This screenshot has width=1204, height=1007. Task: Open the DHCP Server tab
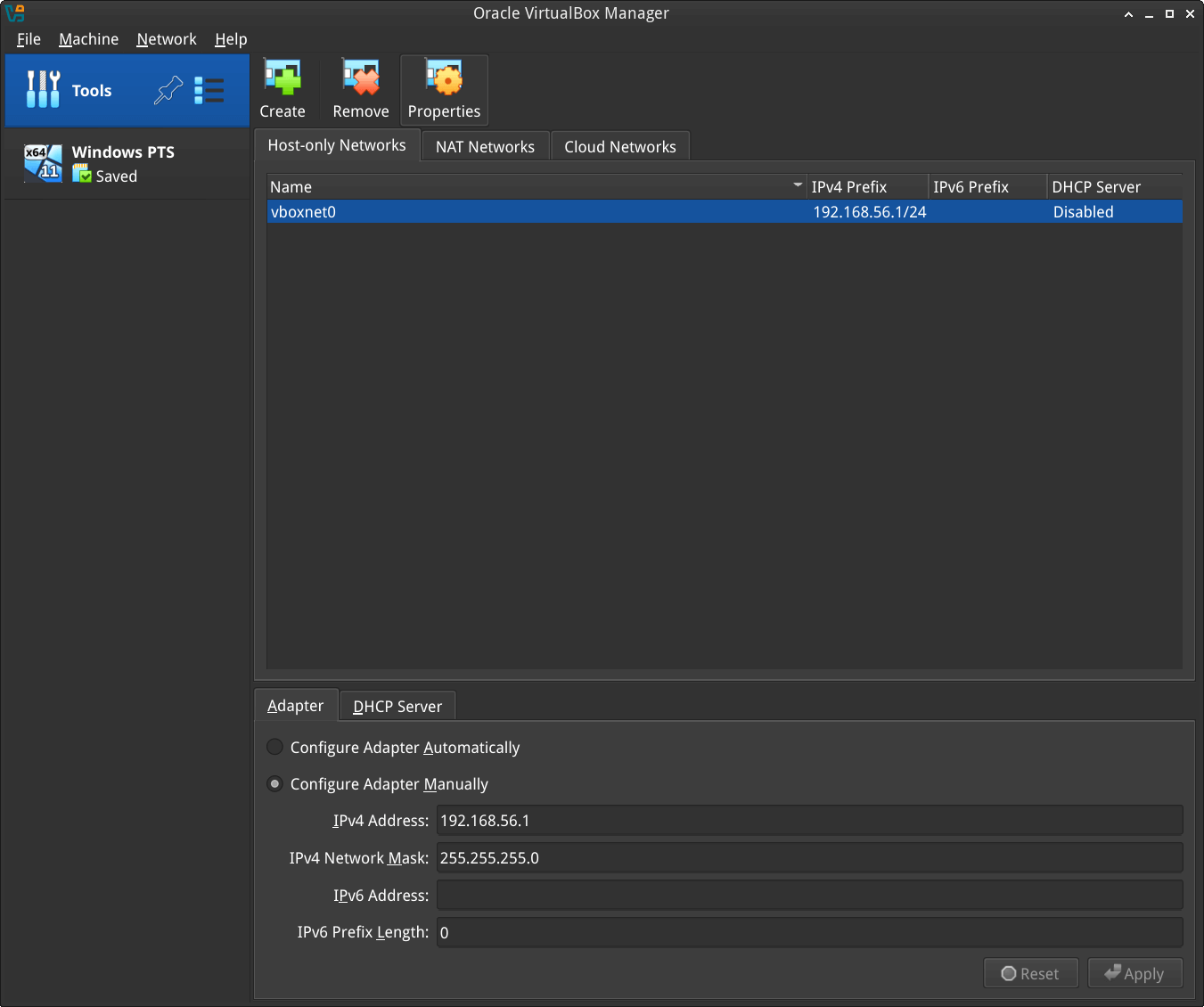397,707
